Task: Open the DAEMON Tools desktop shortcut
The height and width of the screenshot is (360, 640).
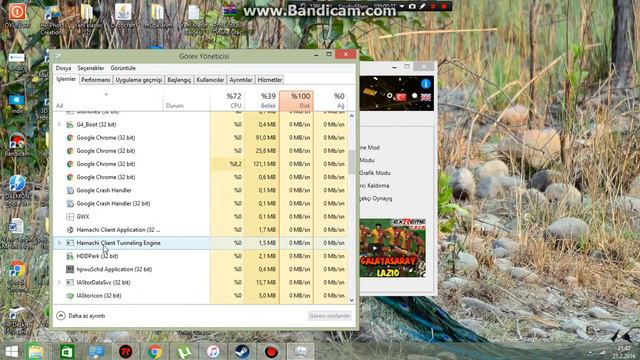Action: 17,190
